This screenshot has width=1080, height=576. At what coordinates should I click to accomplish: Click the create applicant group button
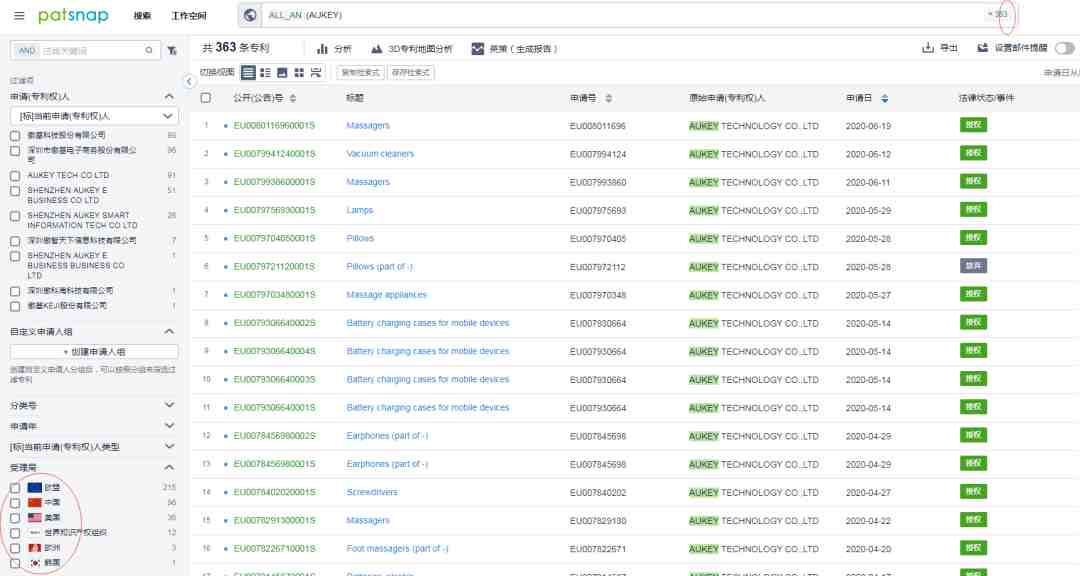coord(94,351)
